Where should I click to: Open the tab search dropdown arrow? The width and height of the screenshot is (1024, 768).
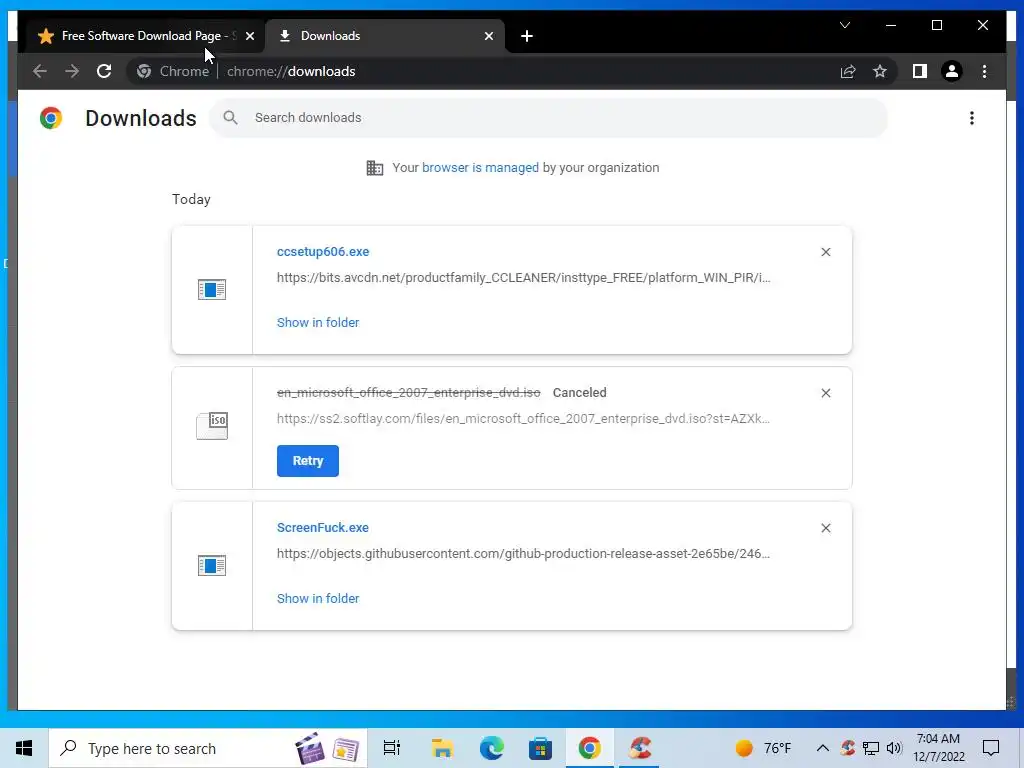(x=844, y=25)
